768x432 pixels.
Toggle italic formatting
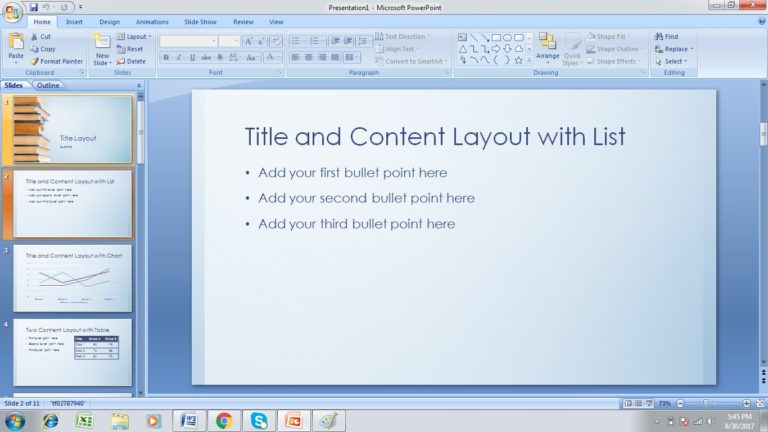(179, 57)
